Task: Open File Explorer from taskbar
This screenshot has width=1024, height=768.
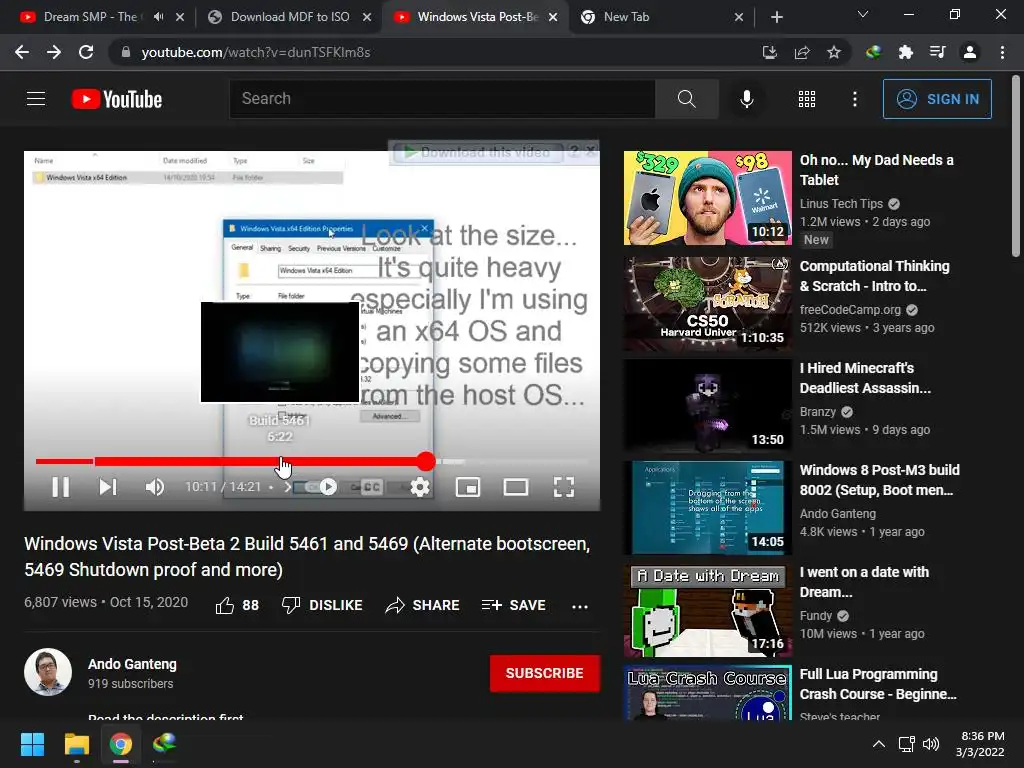Action: point(76,744)
